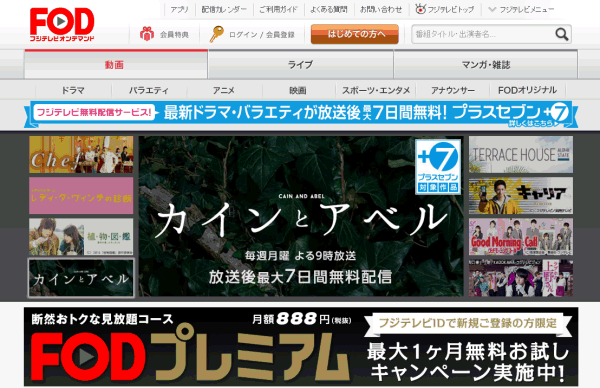Click the magnifying glass search icon

point(561,34)
